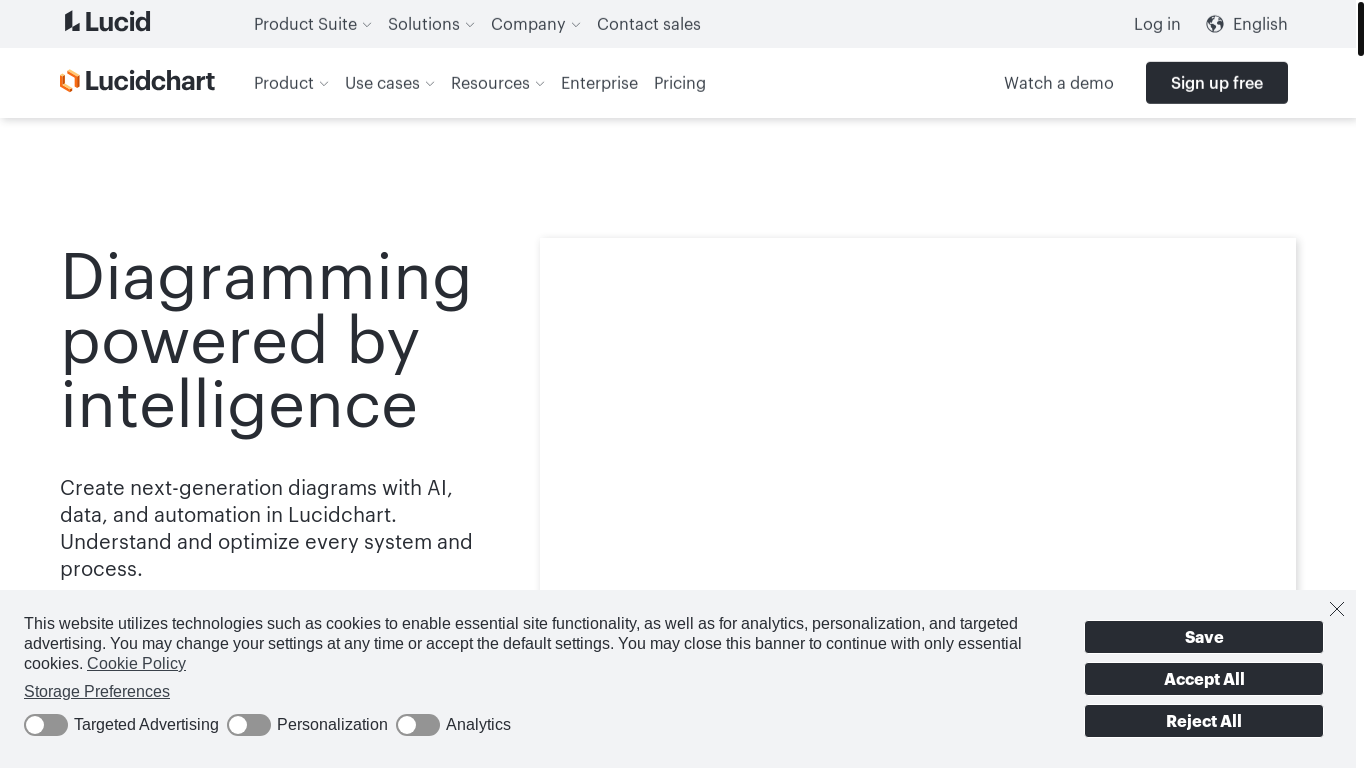Click Save in the cookie banner
Viewport: 1366px width, 768px height.
(x=1204, y=637)
